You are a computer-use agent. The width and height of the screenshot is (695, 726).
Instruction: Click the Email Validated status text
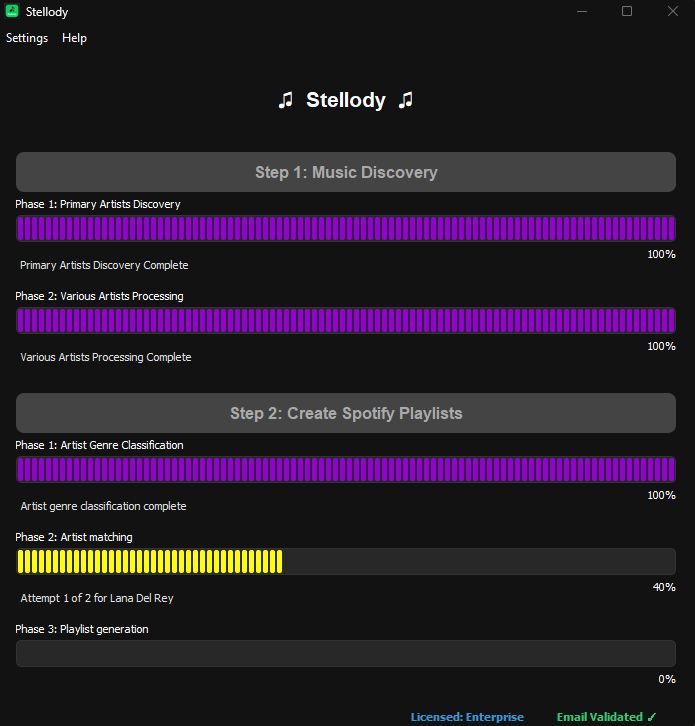click(x=606, y=717)
